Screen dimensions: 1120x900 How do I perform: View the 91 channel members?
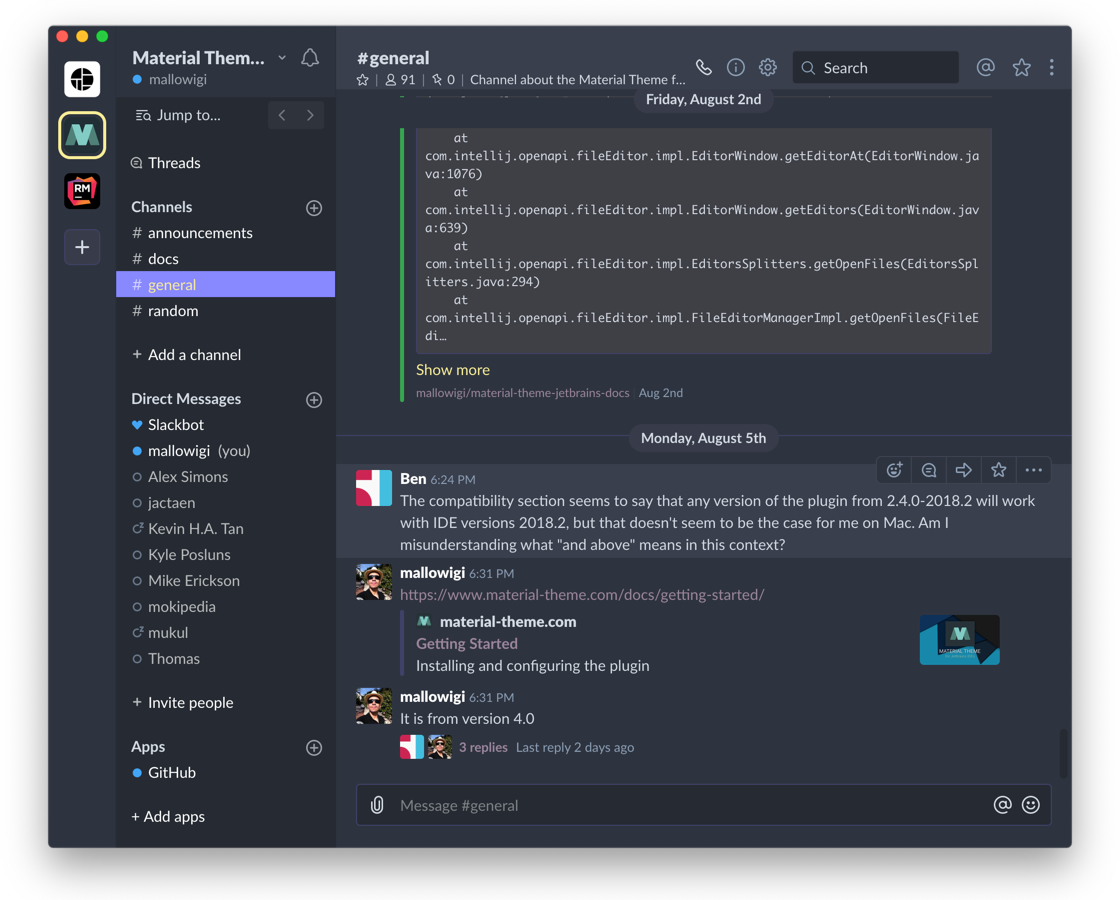pyautogui.click(x=400, y=80)
